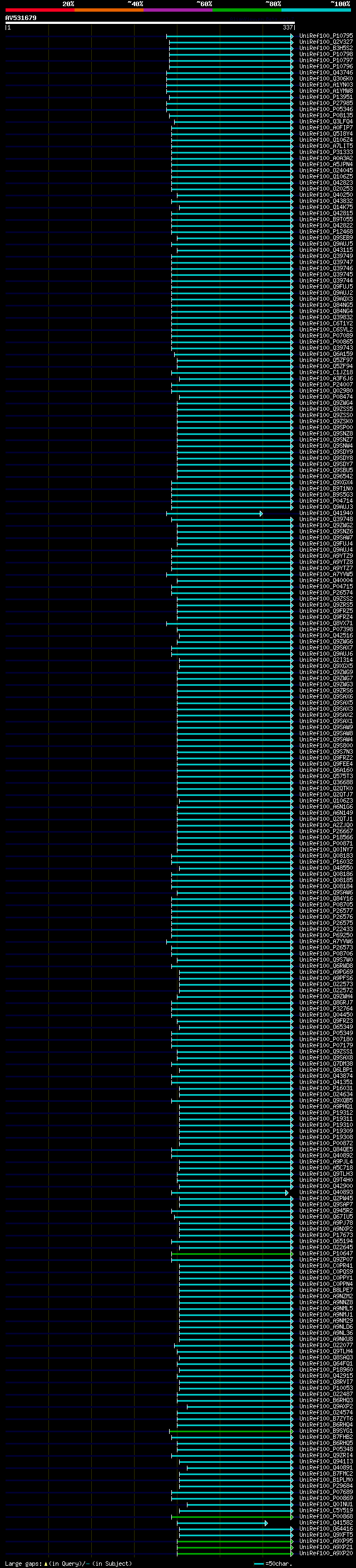
Task: Click the orange ~40% identity legend segment
Action: pos(109,10)
